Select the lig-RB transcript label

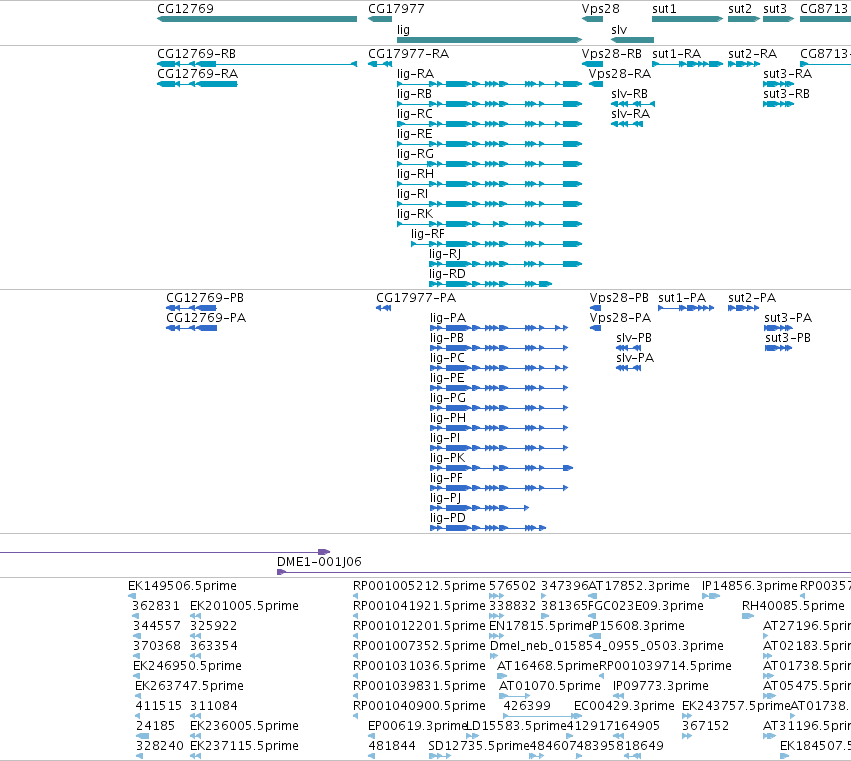pyautogui.click(x=414, y=94)
